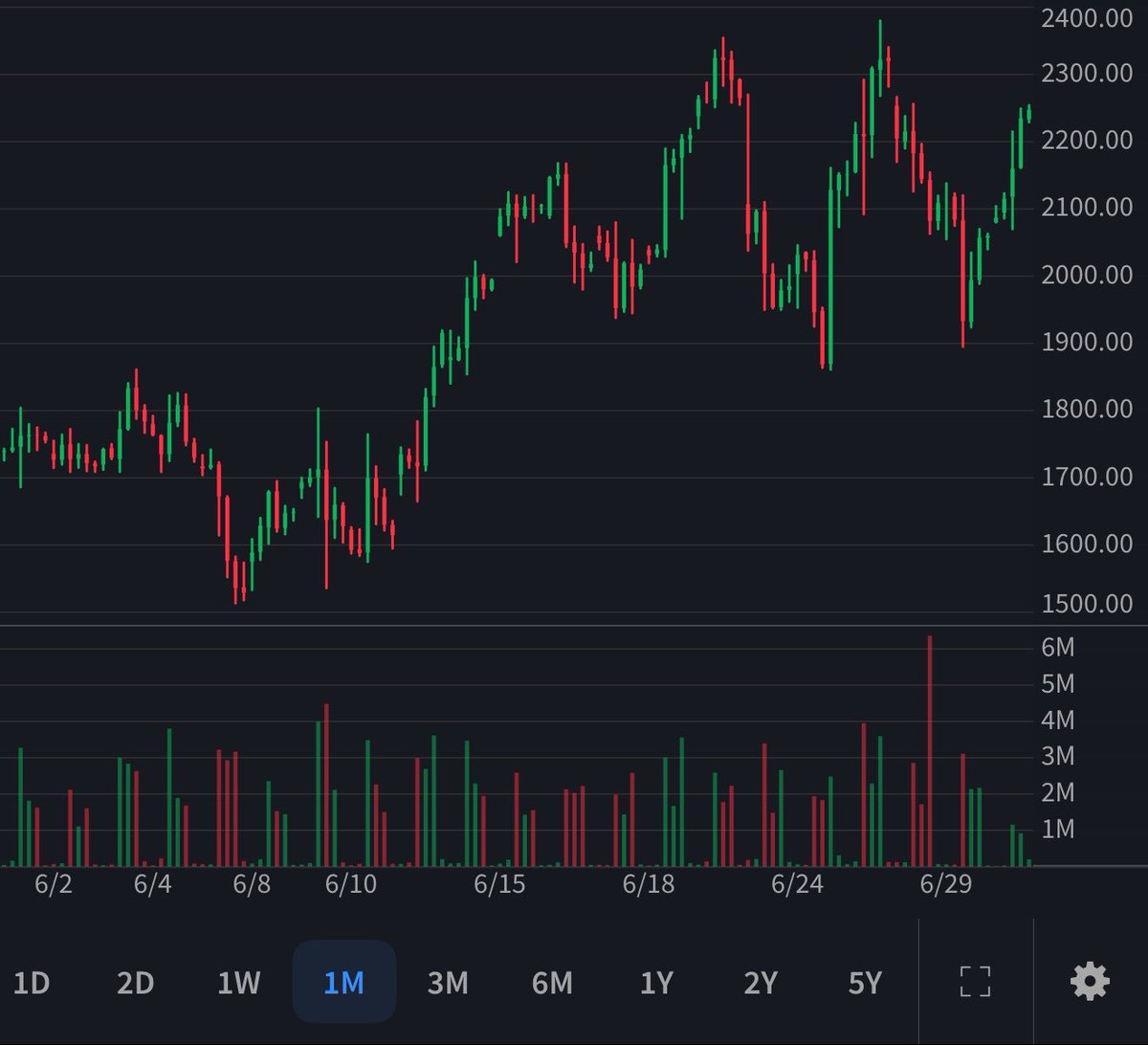This screenshot has height=1045, width=1148.
Task: Click the 2100.00 price axis label
Action: (x=1086, y=208)
